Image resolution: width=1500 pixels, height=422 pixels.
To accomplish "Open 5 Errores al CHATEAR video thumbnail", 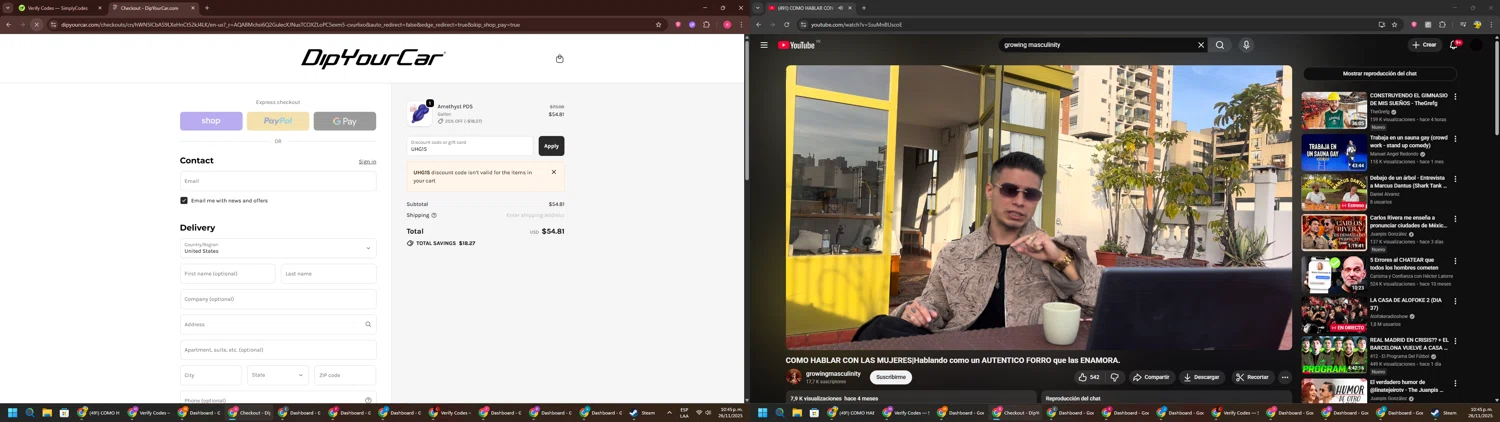I will pos(1334,274).
